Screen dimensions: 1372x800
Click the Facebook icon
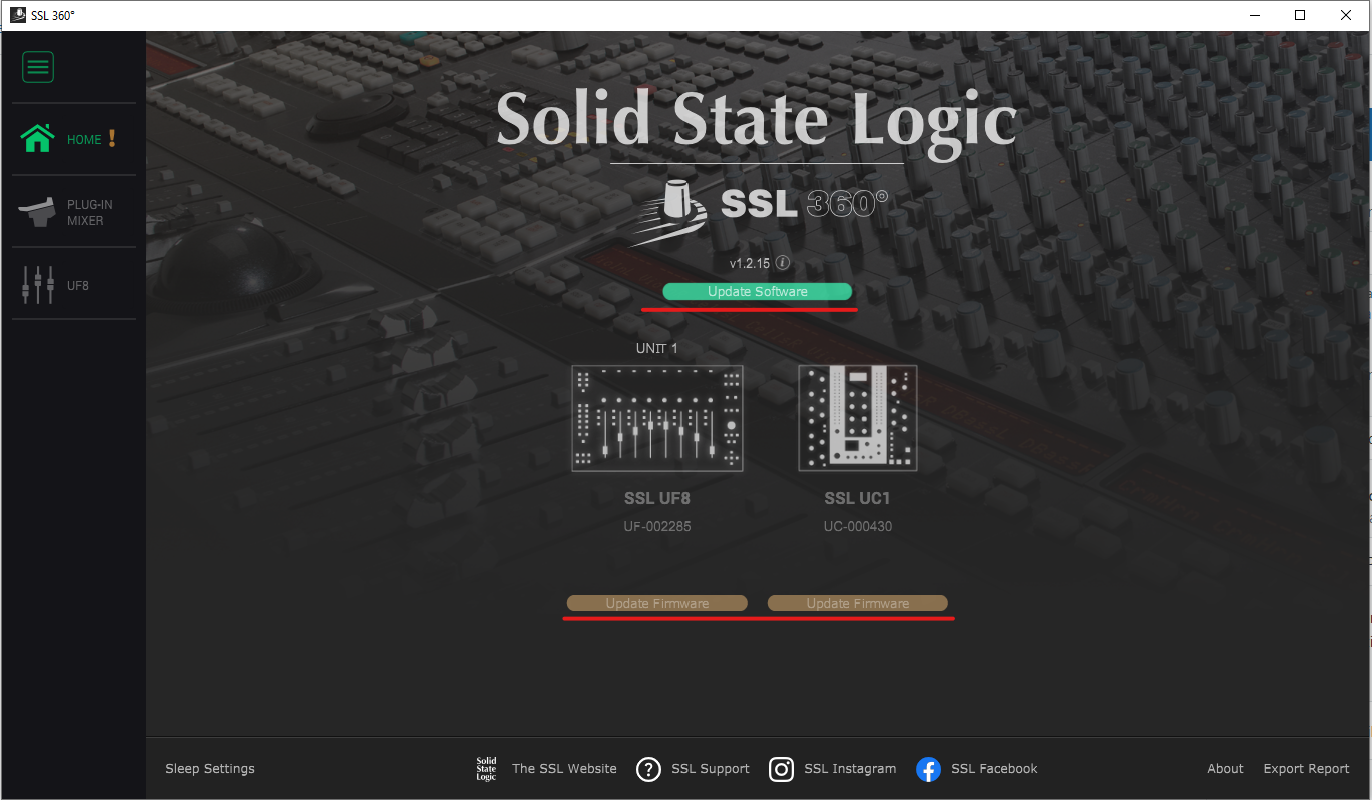tap(928, 769)
